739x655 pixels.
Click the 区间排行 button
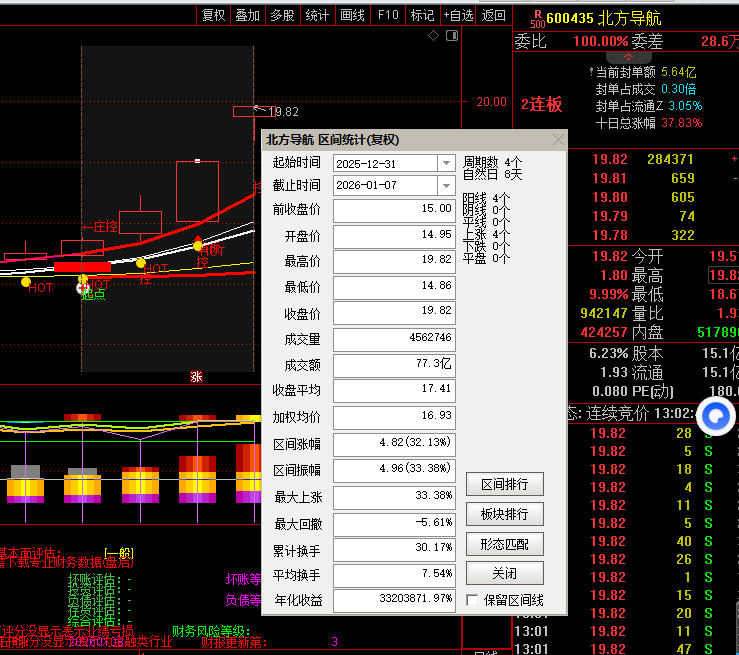pyautogui.click(x=505, y=485)
